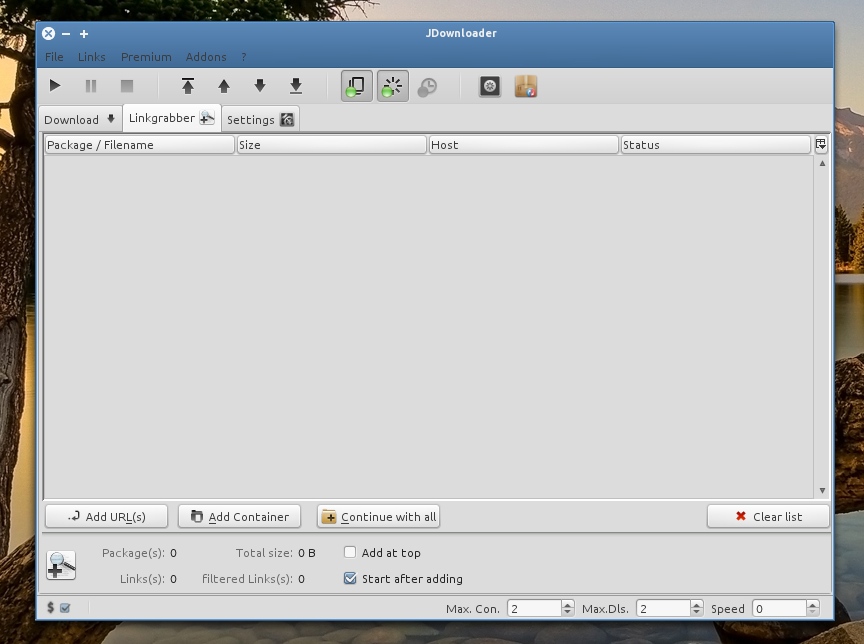Click Continue with all button
Screen dimensions: 864x644
click(x=378, y=516)
